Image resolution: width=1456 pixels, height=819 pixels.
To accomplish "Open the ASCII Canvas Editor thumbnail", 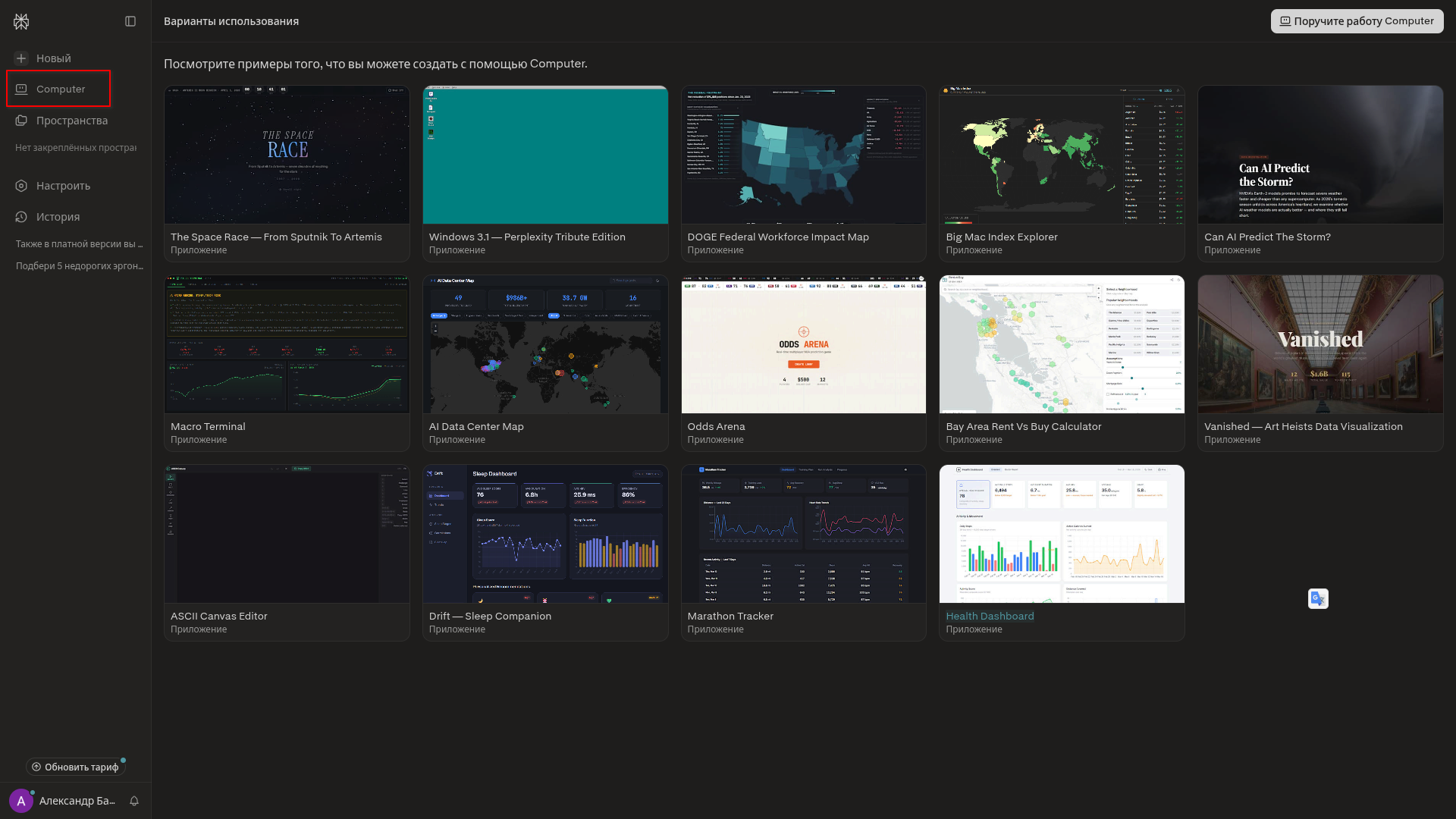I will (287, 534).
